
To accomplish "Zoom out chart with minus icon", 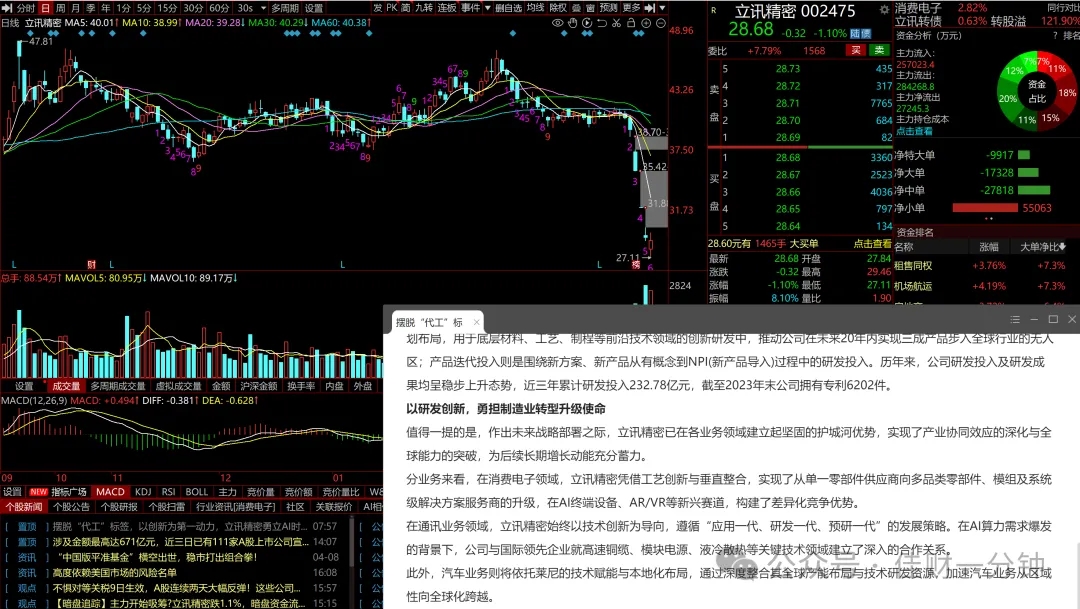I will 661,23.
